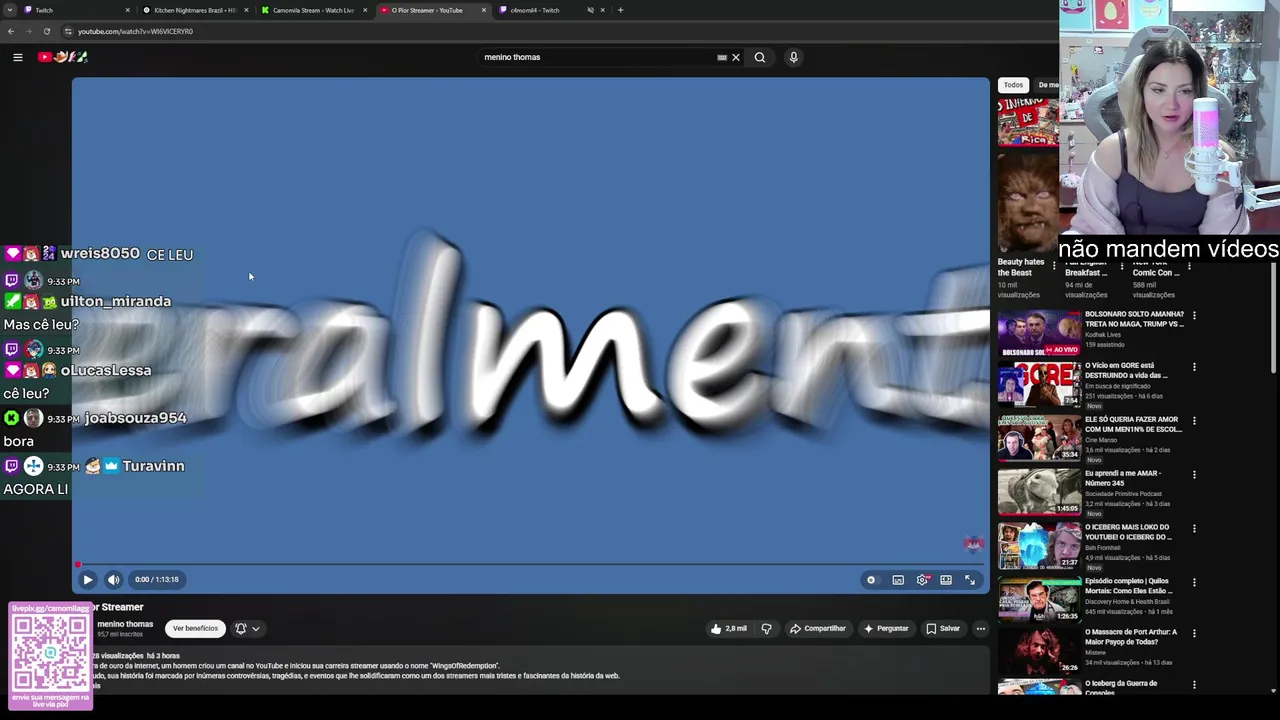Open O Iceberg mais loko video thumbnail

1039,546
